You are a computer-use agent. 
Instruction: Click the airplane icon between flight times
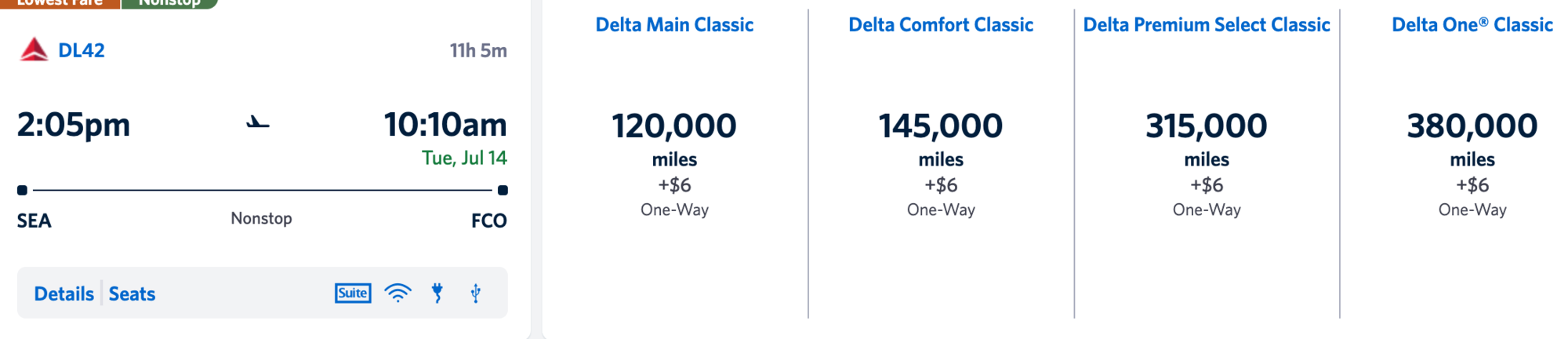click(257, 123)
